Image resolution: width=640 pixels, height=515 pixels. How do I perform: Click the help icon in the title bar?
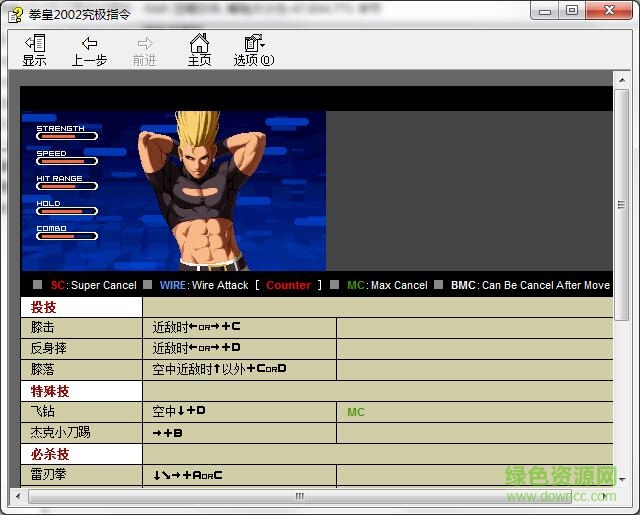click(16, 12)
